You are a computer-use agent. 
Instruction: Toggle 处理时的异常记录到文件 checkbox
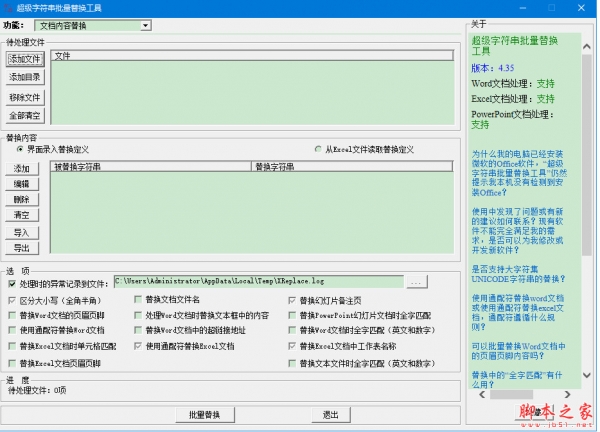click(12, 284)
